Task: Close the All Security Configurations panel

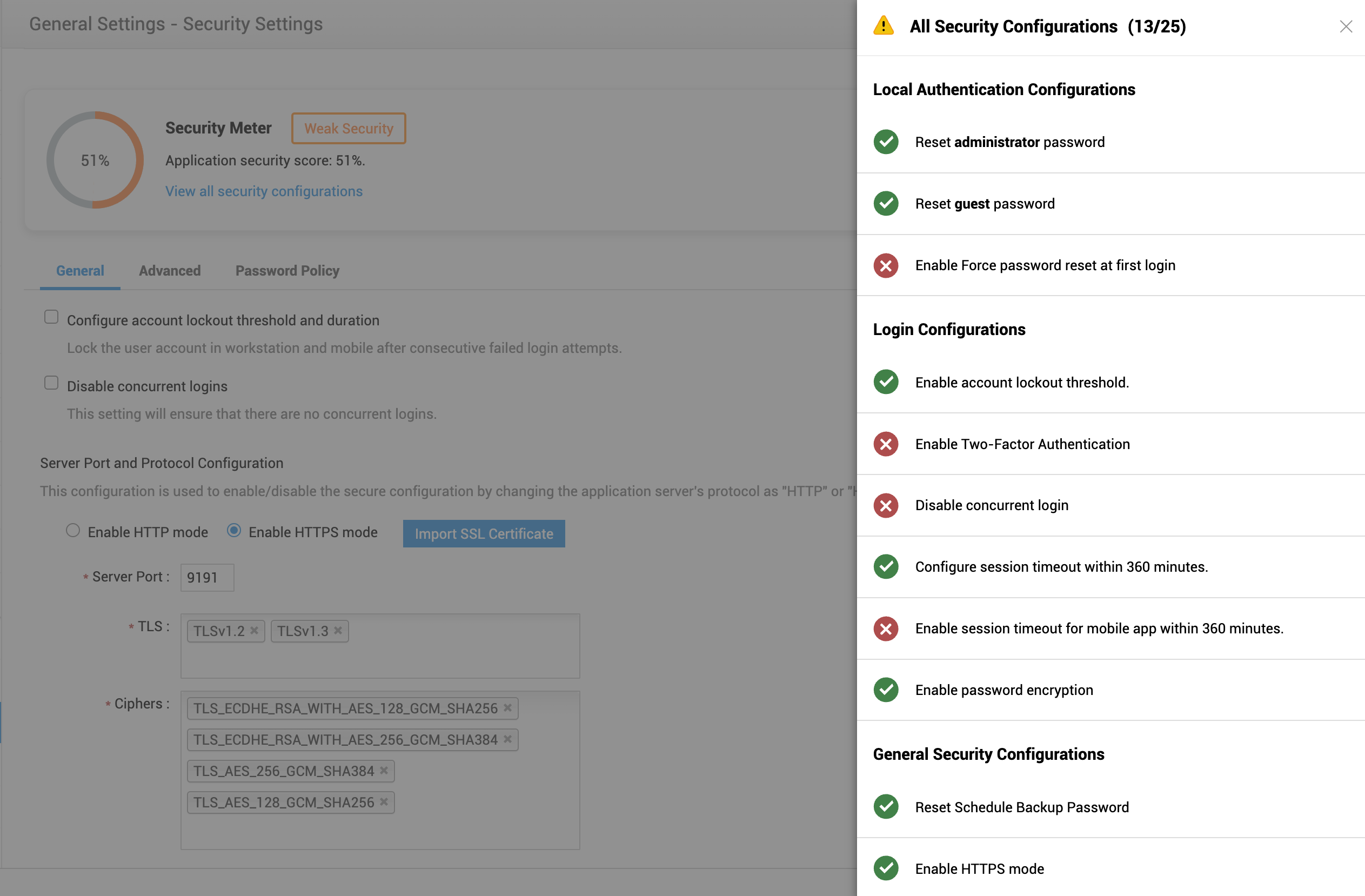Action: pos(1346,26)
